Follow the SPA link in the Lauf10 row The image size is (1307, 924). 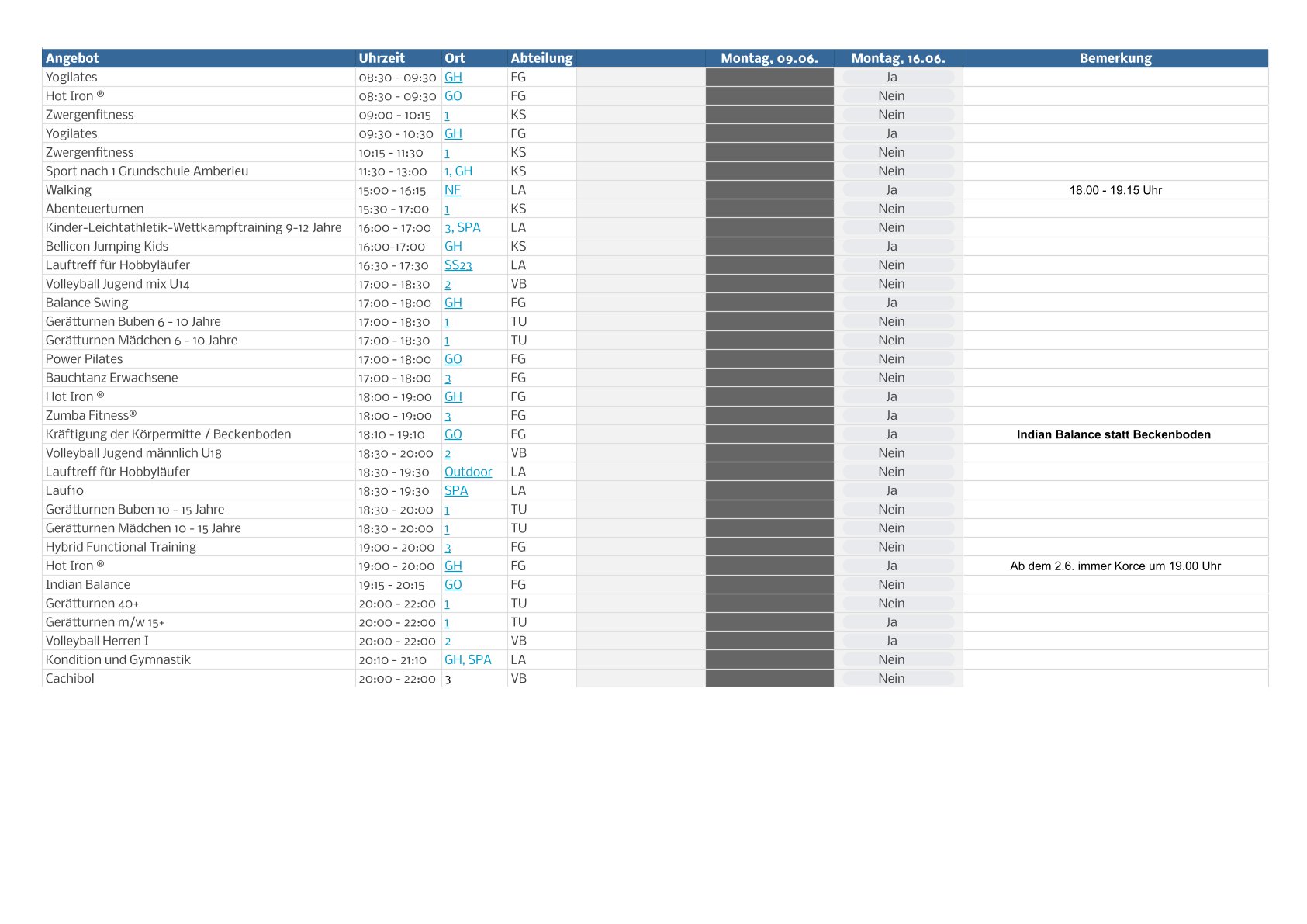tap(456, 490)
